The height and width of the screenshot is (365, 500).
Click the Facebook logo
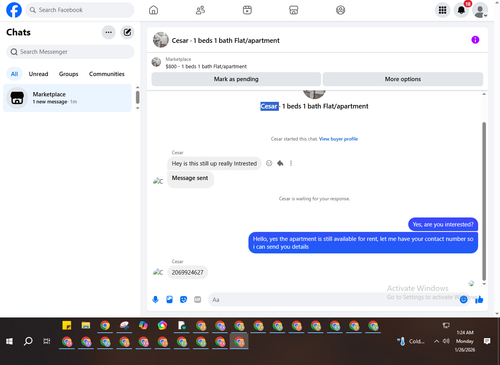click(14, 10)
